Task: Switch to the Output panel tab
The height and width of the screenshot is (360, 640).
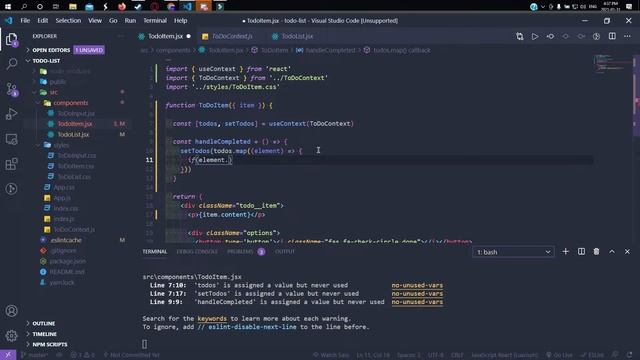Action: click(284, 252)
